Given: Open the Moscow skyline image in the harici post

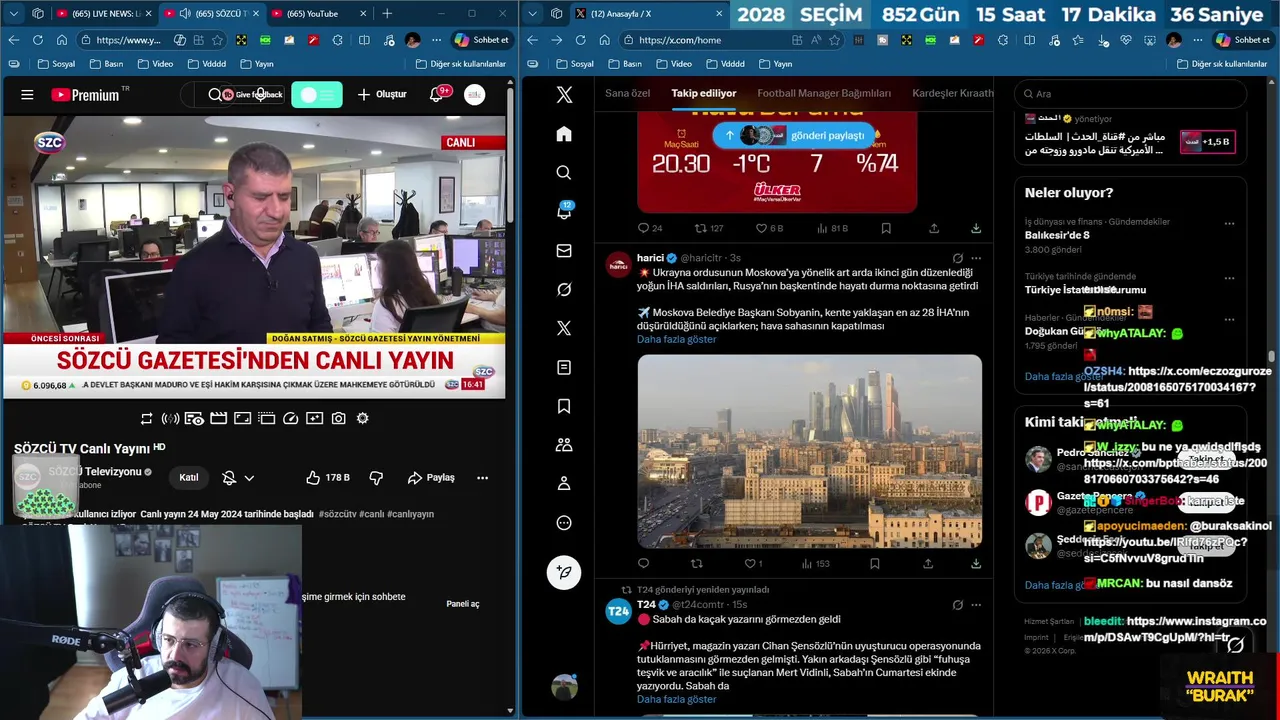Looking at the screenshot, I should tap(810, 451).
